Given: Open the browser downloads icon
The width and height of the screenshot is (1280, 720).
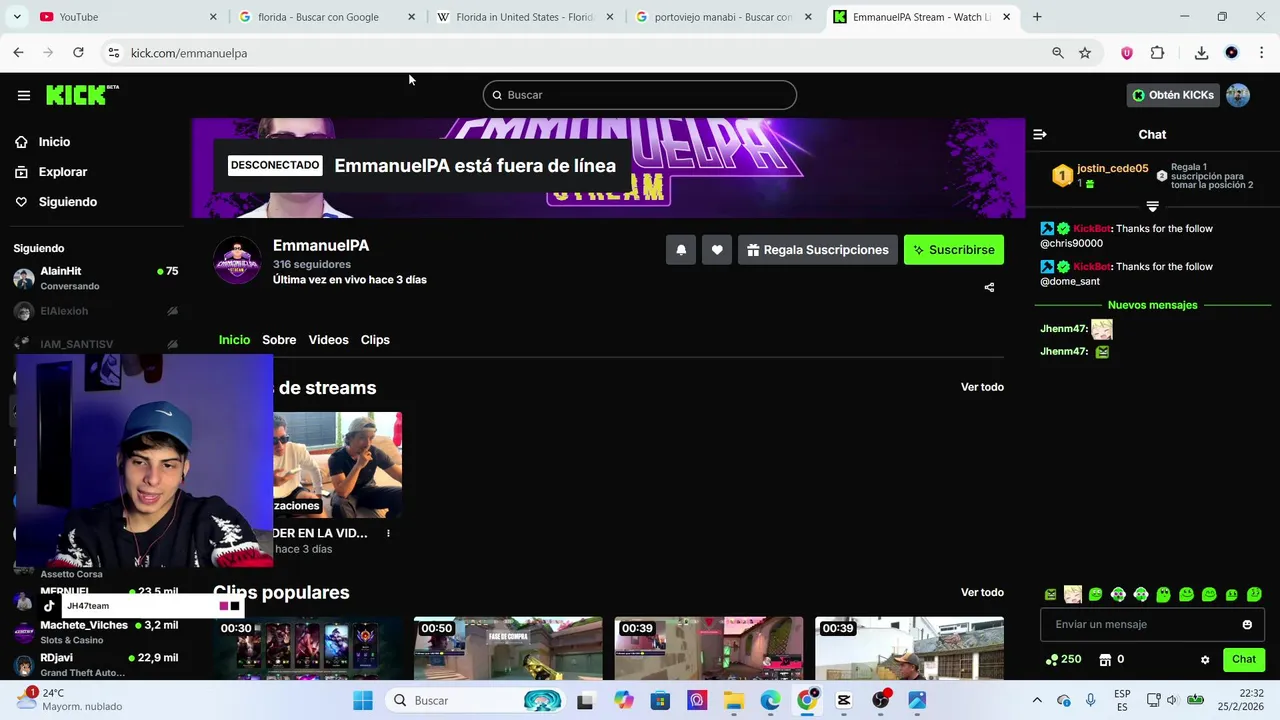Looking at the screenshot, I should click(1201, 53).
